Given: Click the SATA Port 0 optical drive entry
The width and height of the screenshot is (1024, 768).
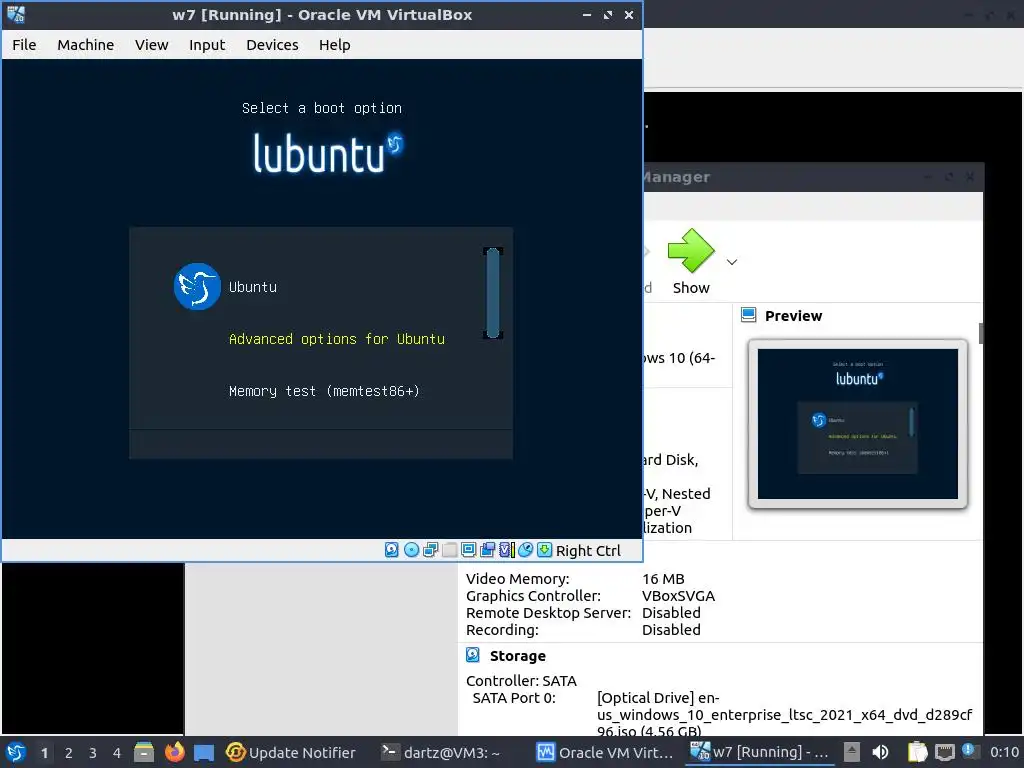Looking at the screenshot, I should coord(784,714).
